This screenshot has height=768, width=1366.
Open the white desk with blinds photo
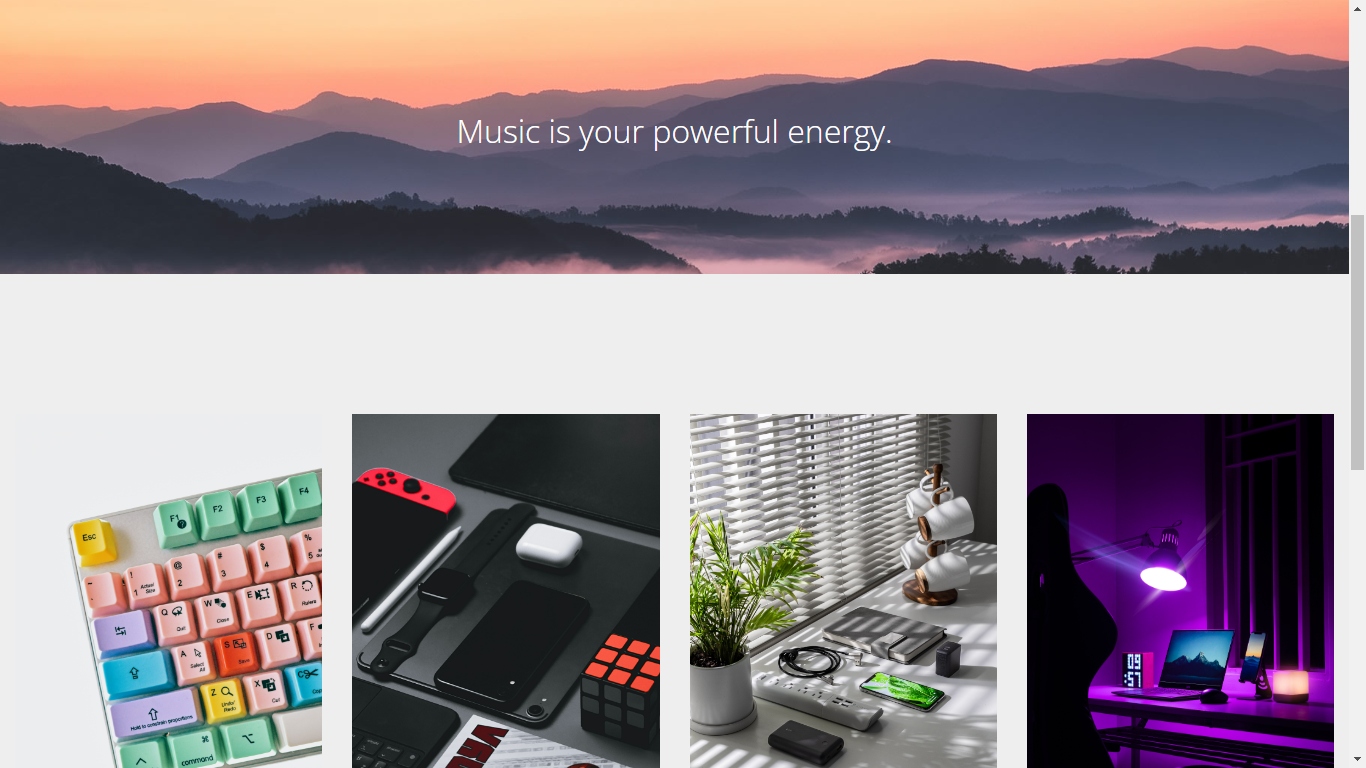[x=843, y=591]
